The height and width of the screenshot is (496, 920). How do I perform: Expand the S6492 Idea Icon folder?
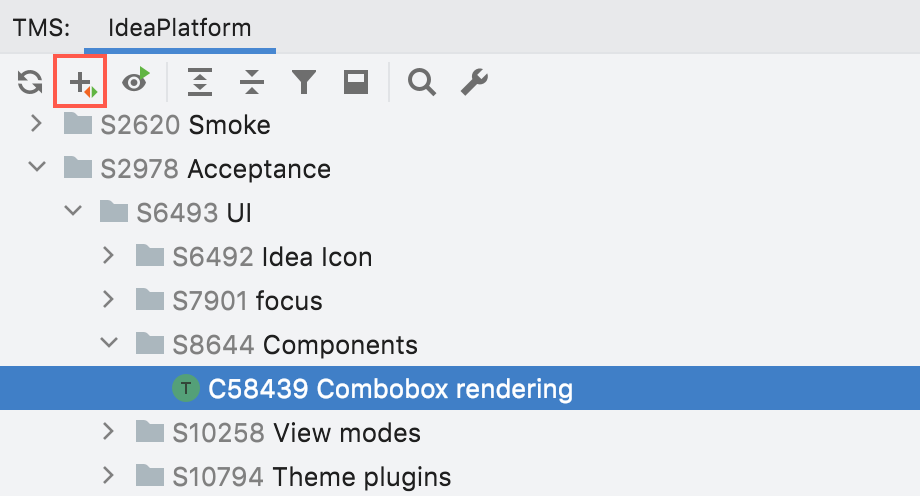point(109,256)
